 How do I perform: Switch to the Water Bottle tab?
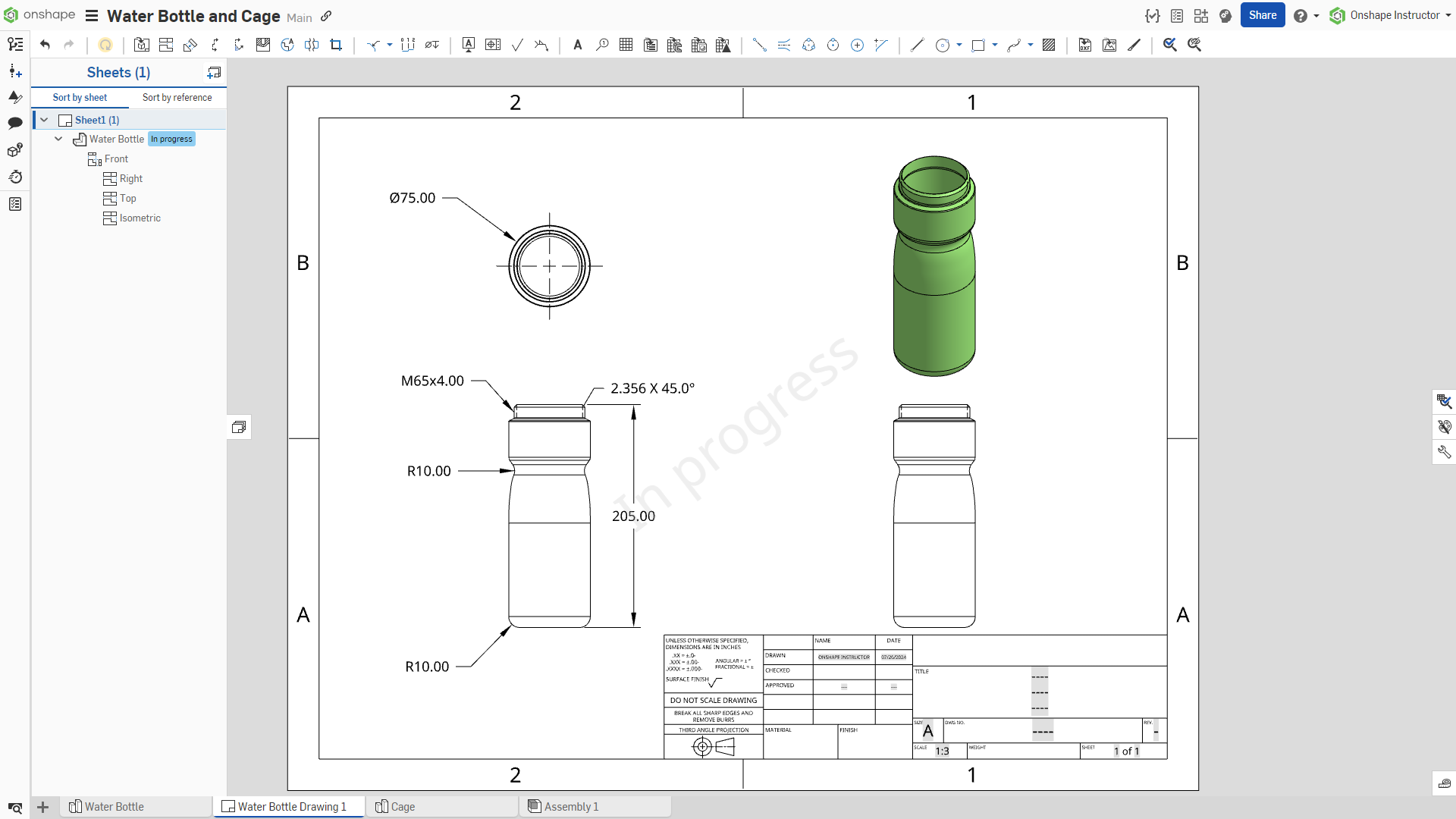[x=114, y=807]
